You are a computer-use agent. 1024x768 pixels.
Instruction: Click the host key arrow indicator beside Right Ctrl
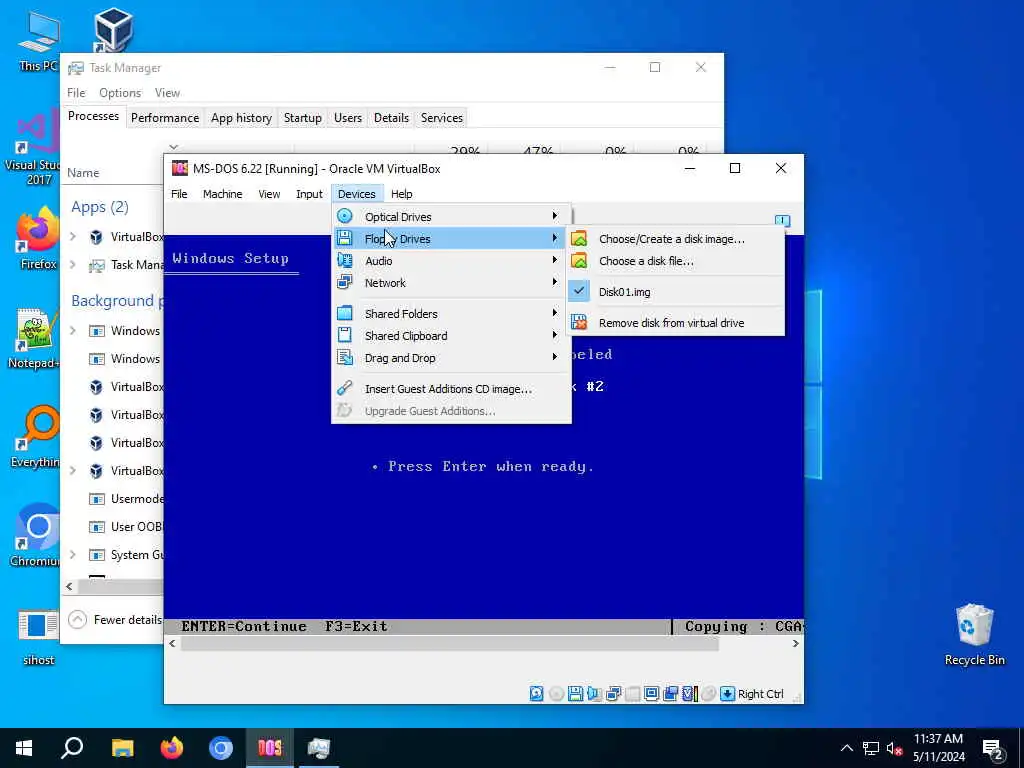point(728,694)
